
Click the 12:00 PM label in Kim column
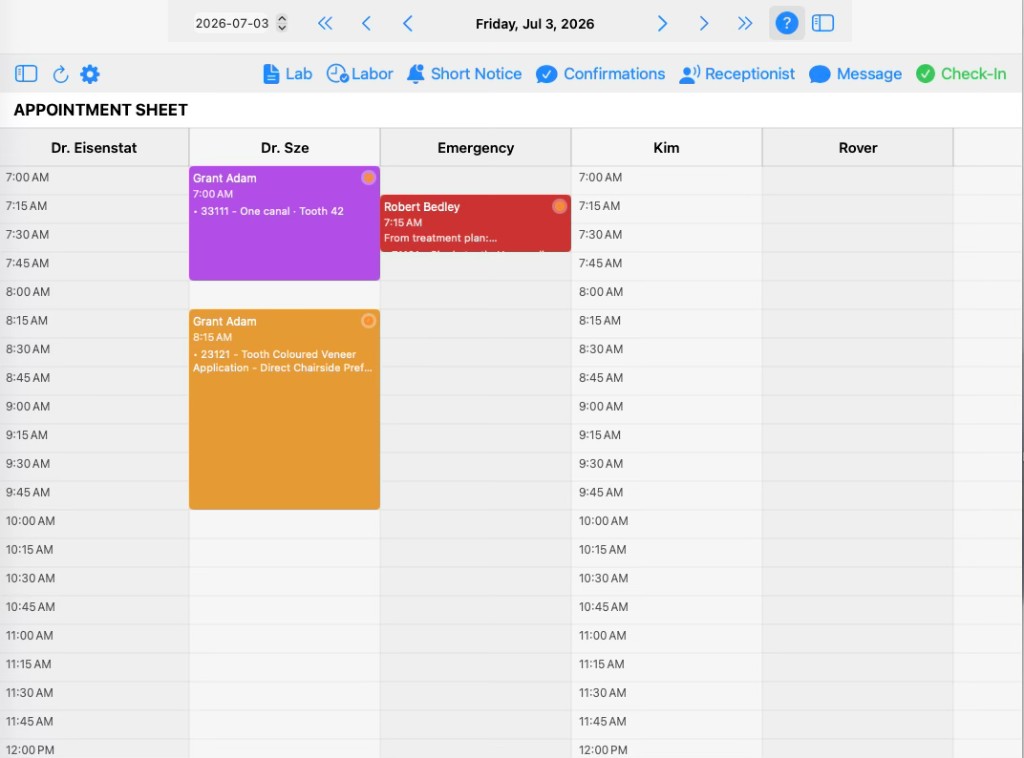pyautogui.click(x=603, y=750)
